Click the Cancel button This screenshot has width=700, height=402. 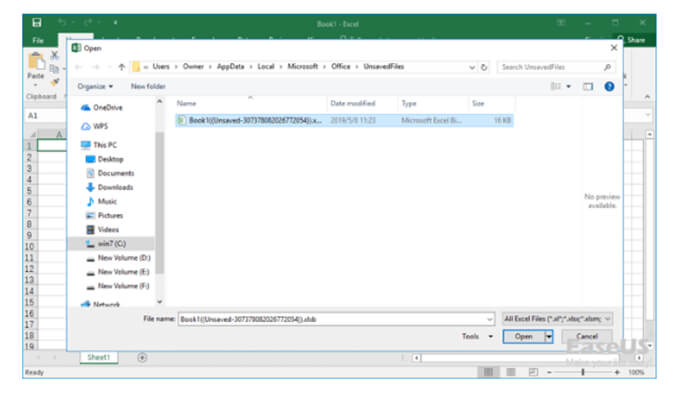[x=587, y=336]
